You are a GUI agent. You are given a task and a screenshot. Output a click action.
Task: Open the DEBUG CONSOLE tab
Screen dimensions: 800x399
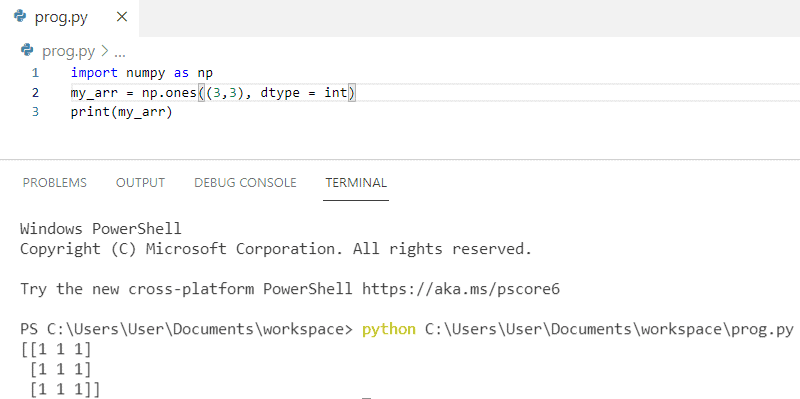pyautogui.click(x=245, y=183)
